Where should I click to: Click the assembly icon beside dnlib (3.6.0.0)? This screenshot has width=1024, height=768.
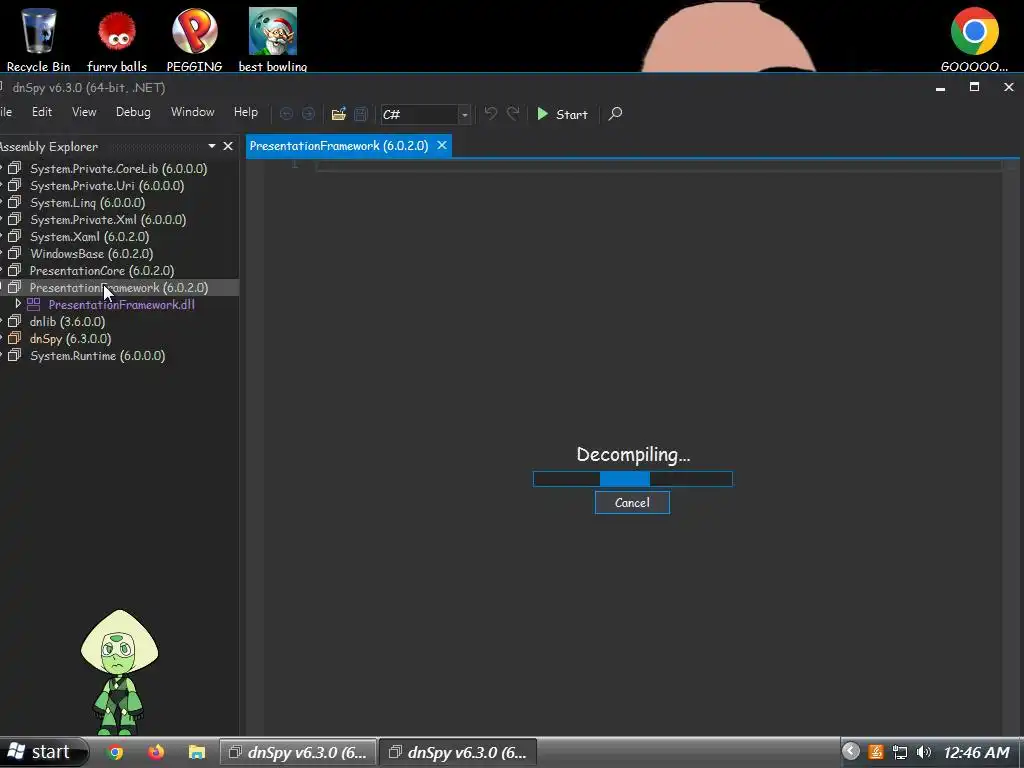coord(14,321)
